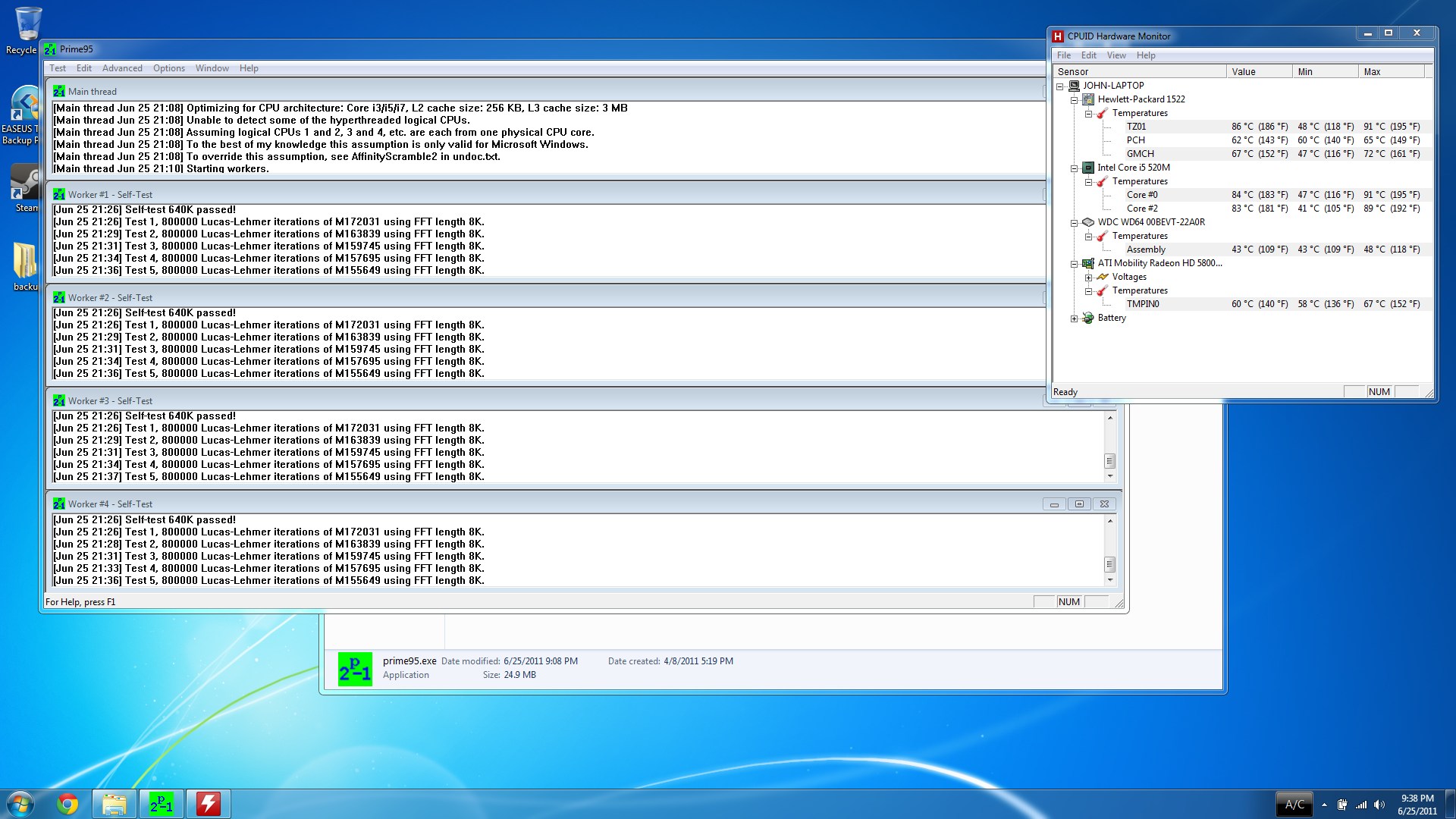This screenshot has width=1456, height=819.
Task: Select the Voltages lightning icon
Action: pos(1102,277)
